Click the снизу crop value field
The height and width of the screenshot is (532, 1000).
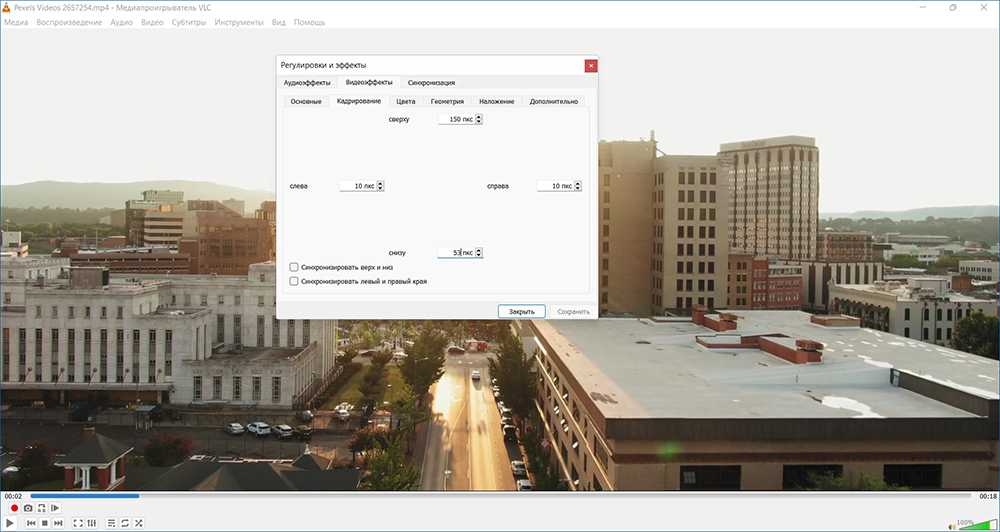[x=455, y=253]
